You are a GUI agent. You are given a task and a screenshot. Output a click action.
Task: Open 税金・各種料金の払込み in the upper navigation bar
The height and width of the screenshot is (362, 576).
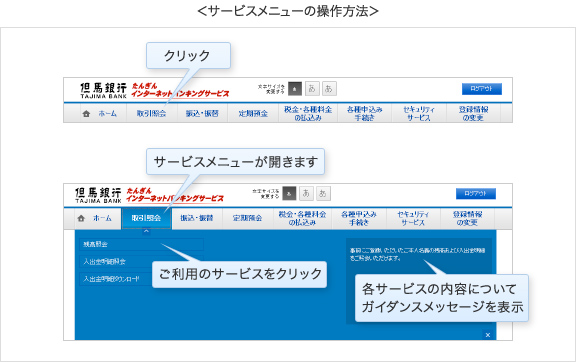tap(308, 113)
